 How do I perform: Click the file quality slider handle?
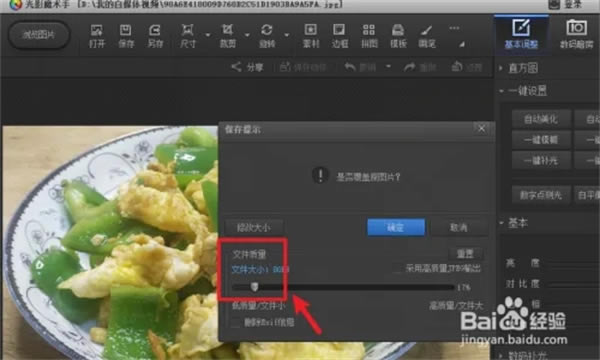click(254, 287)
